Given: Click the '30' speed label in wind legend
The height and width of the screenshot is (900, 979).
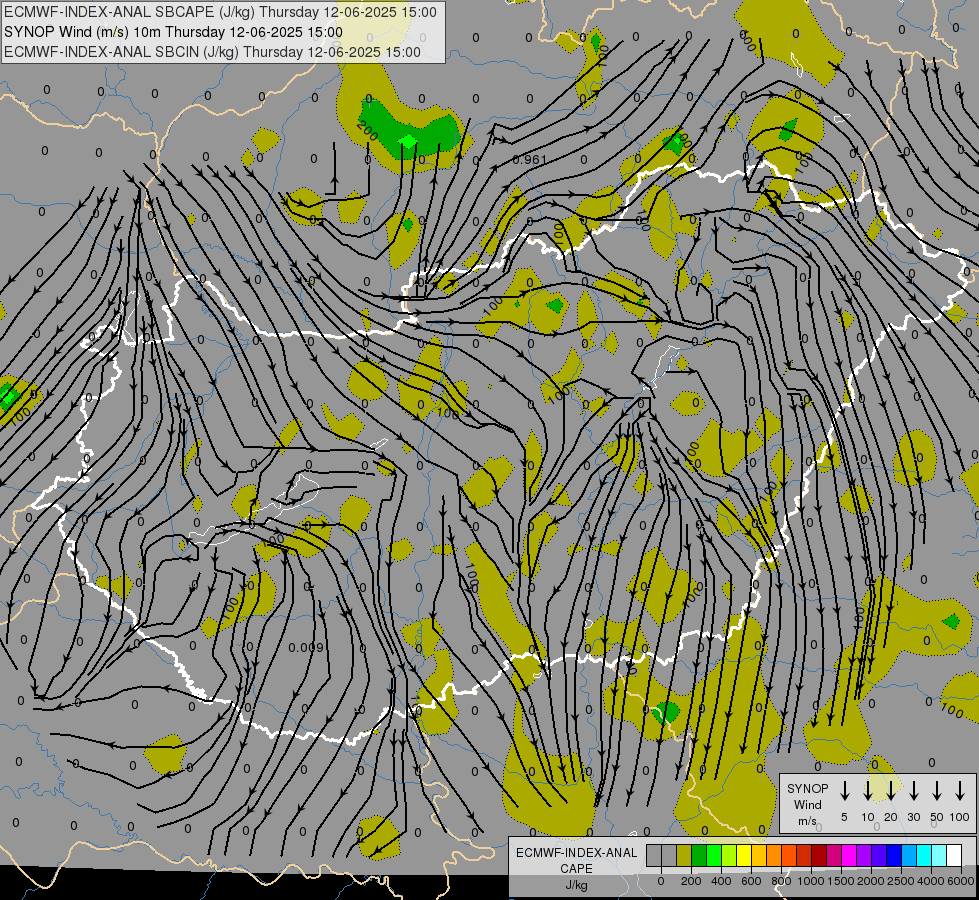Looking at the screenshot, I should tap(914, 817).
